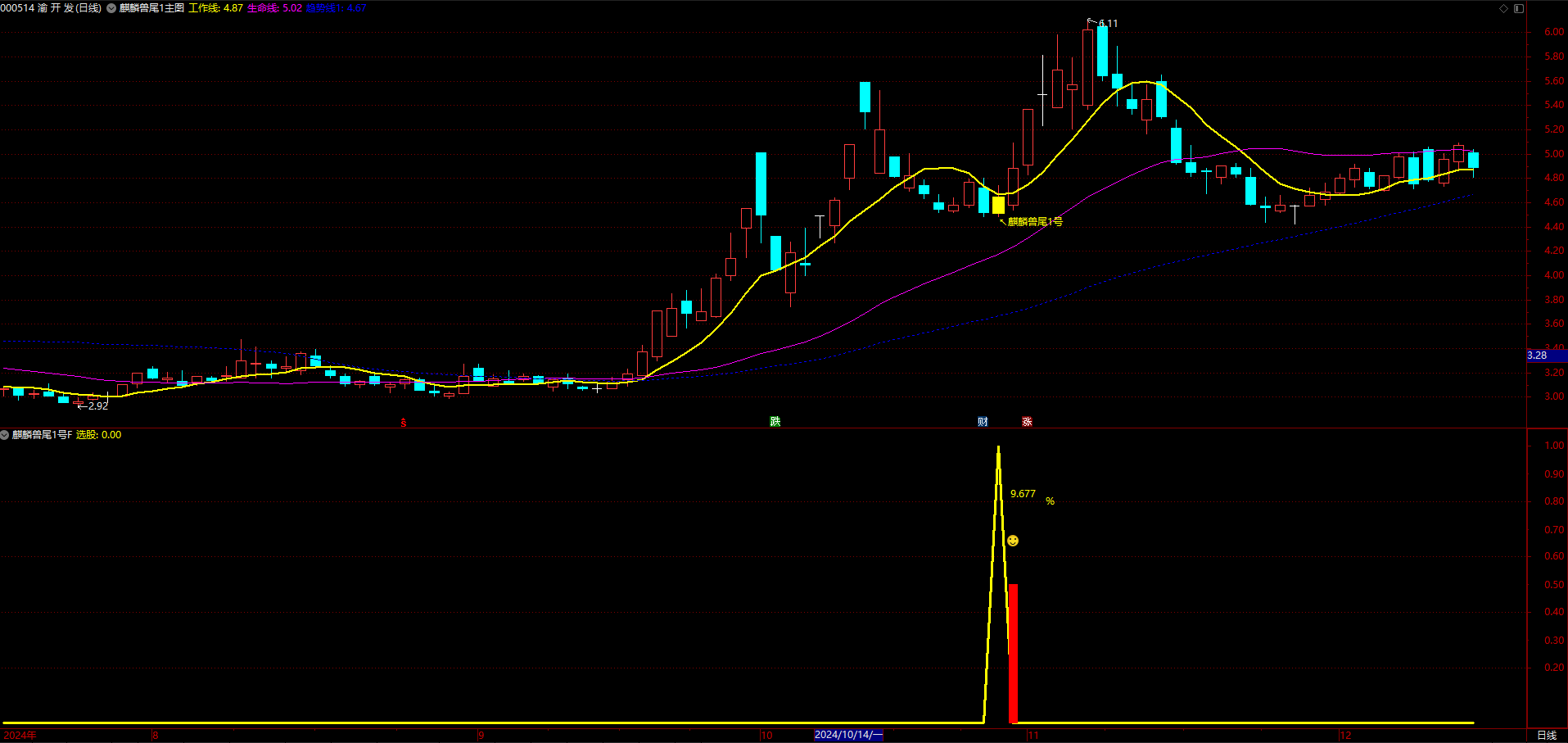Click the yellow signal candlestick

tap(998, 205)
